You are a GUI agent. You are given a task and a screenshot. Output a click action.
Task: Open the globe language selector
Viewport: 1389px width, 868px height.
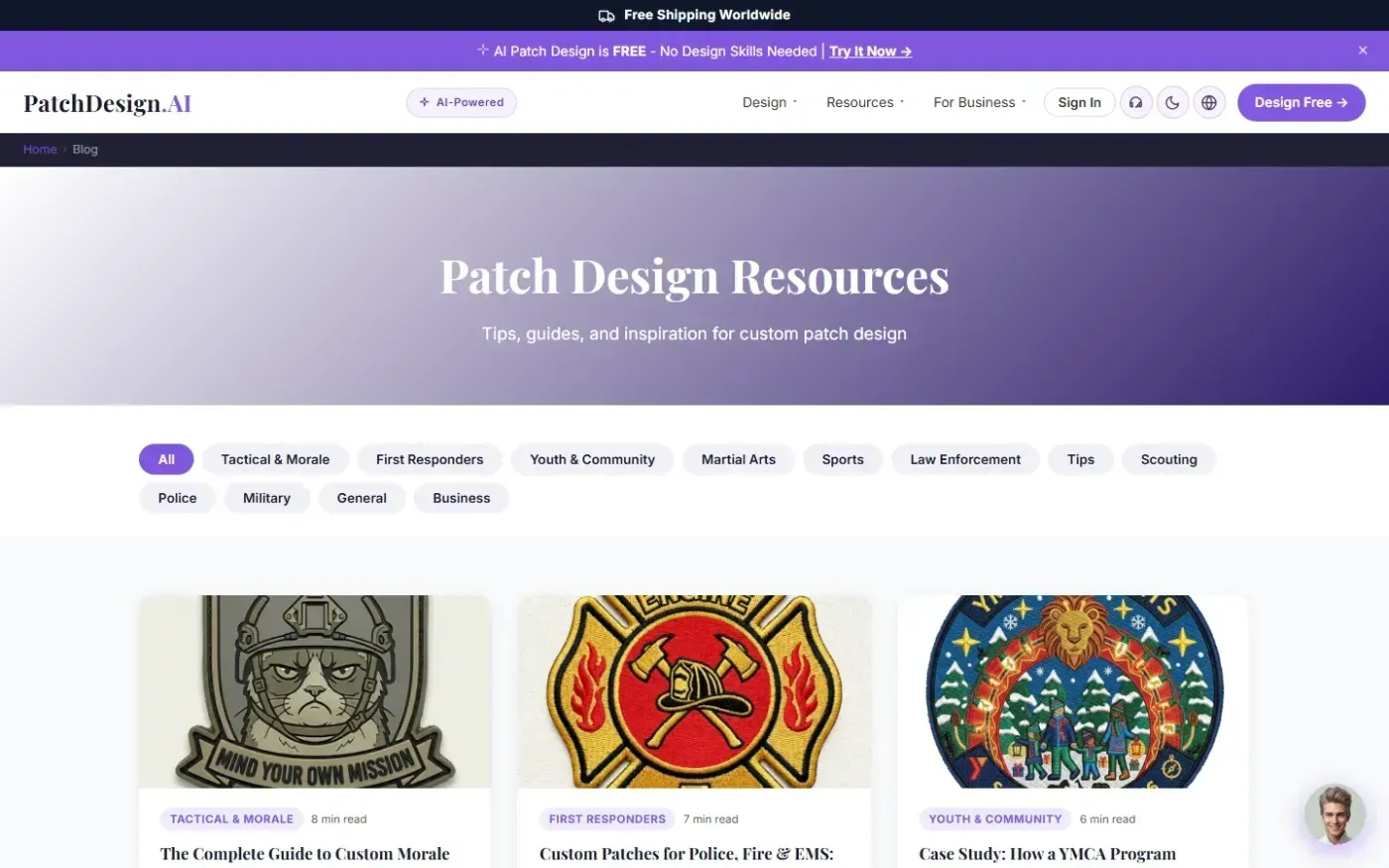click(1209, 102)
